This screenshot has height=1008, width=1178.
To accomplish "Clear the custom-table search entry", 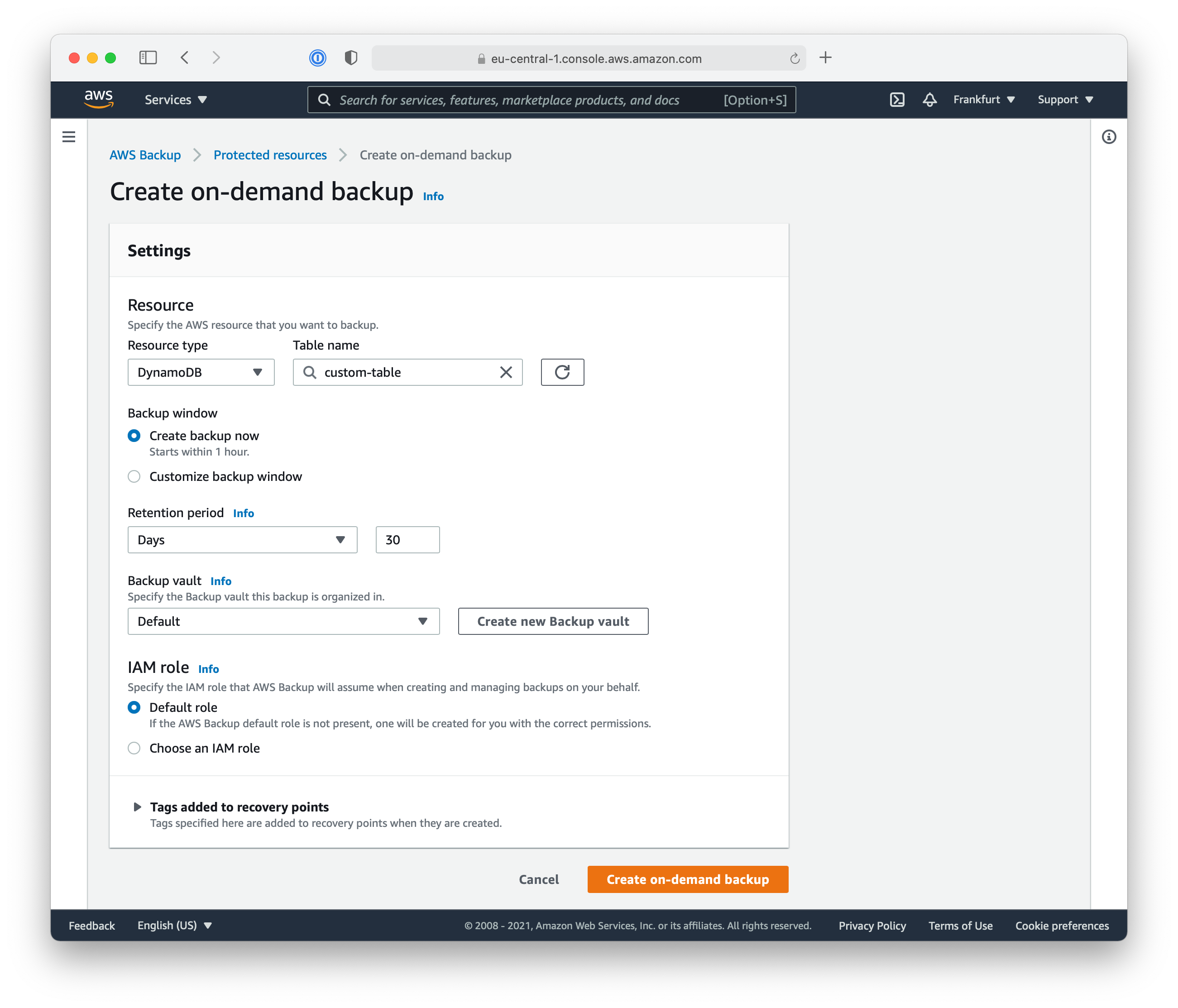I will pos(505,372).
